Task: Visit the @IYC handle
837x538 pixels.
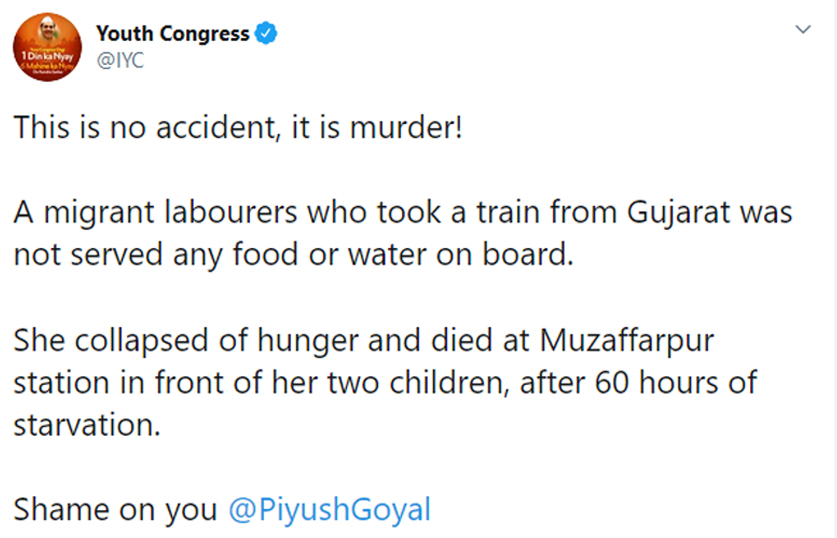Action: (120, 61)
